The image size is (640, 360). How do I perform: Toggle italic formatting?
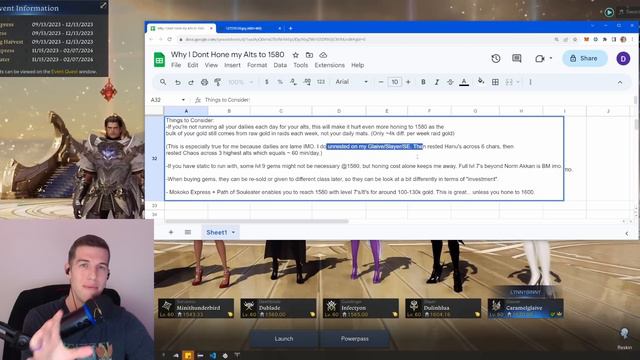tap(437, 82)
